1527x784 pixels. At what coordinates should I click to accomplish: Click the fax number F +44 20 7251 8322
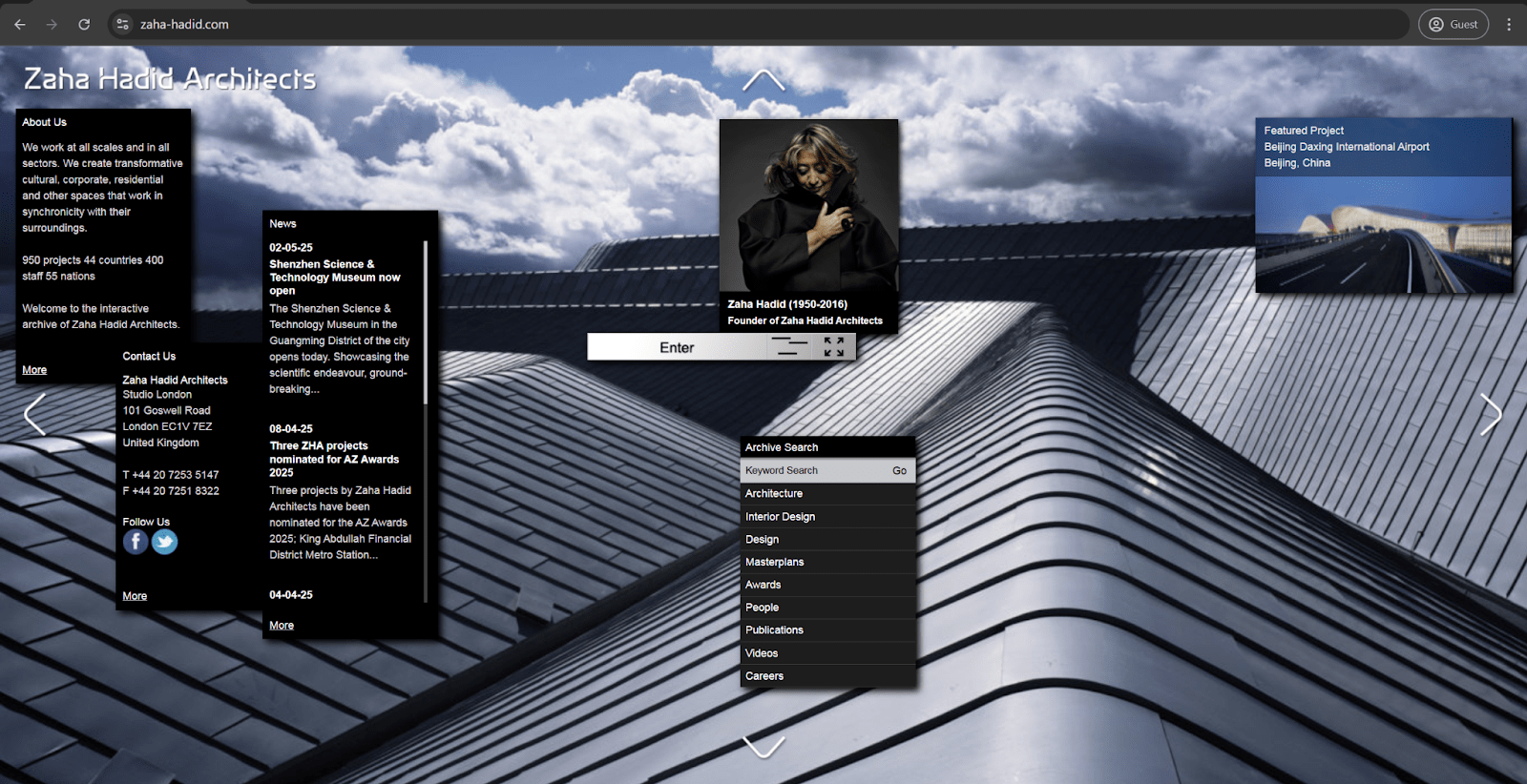[x=171, y=491]
